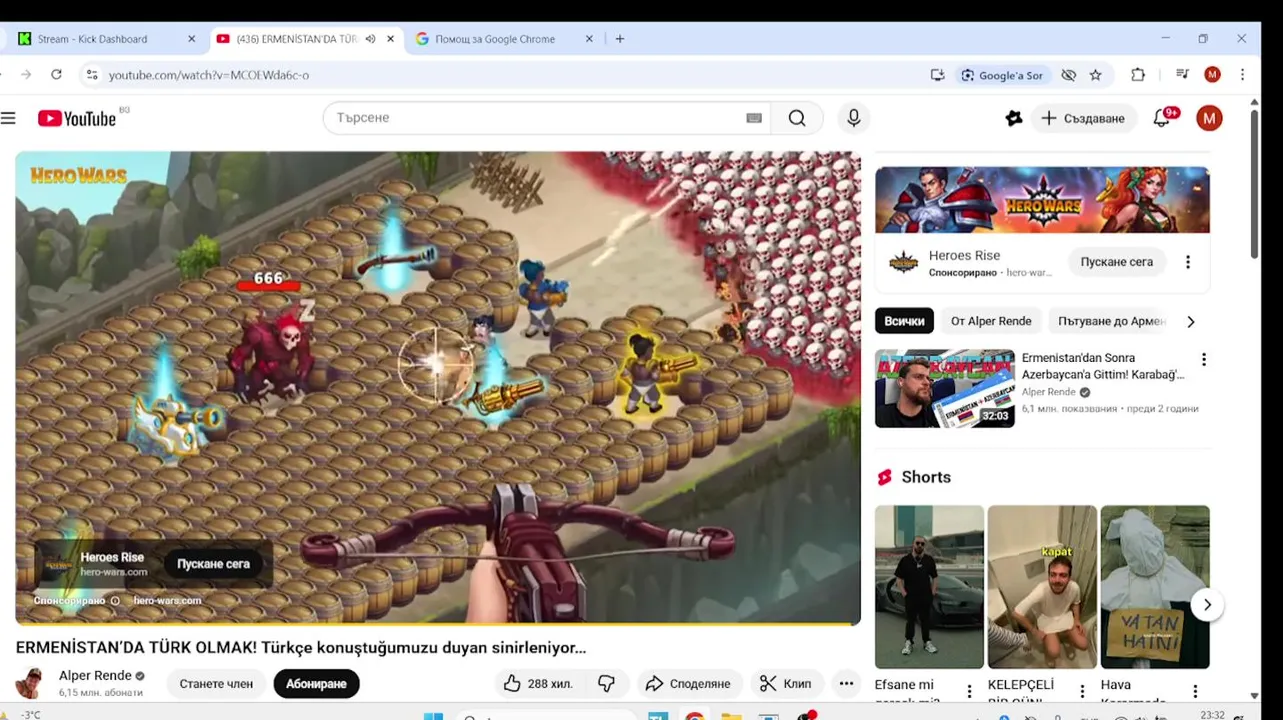This screenshot has width=1283, height=720.
Task: Close the Kick Dashboard tab
Action: tap(191, 39)
